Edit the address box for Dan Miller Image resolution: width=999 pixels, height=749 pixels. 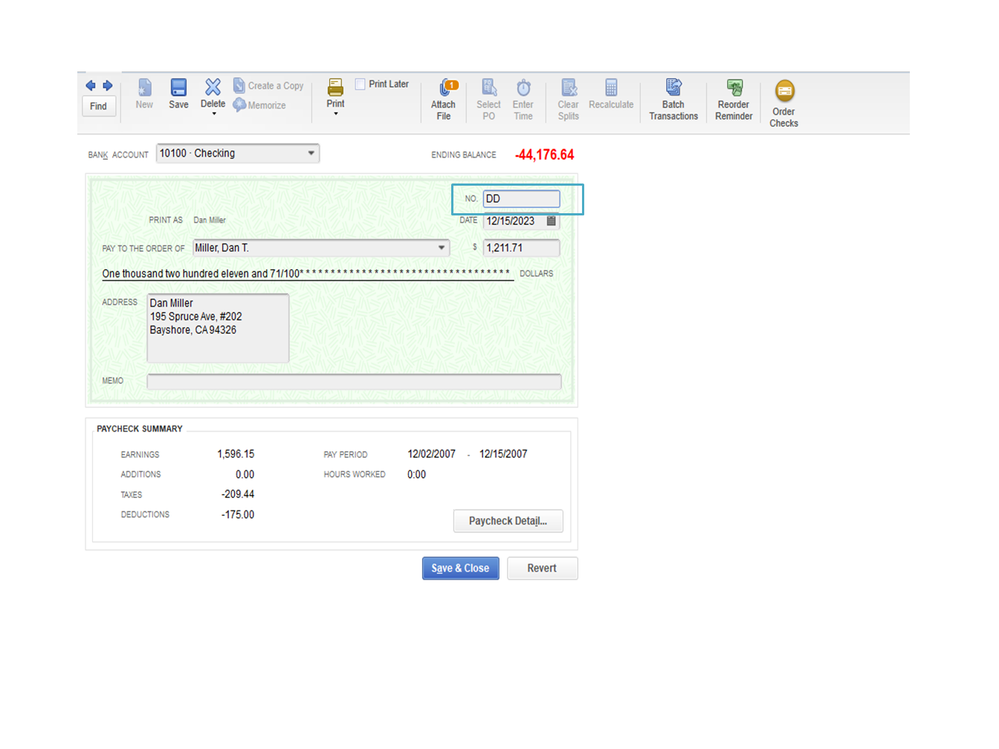pos(218,328)
